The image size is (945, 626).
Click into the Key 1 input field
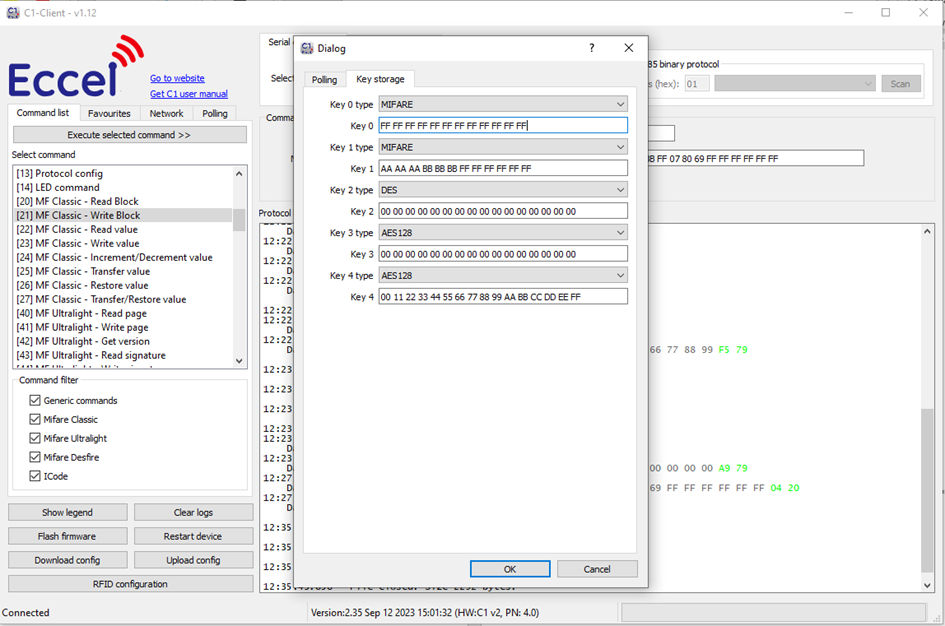click(x=503, y=169)
